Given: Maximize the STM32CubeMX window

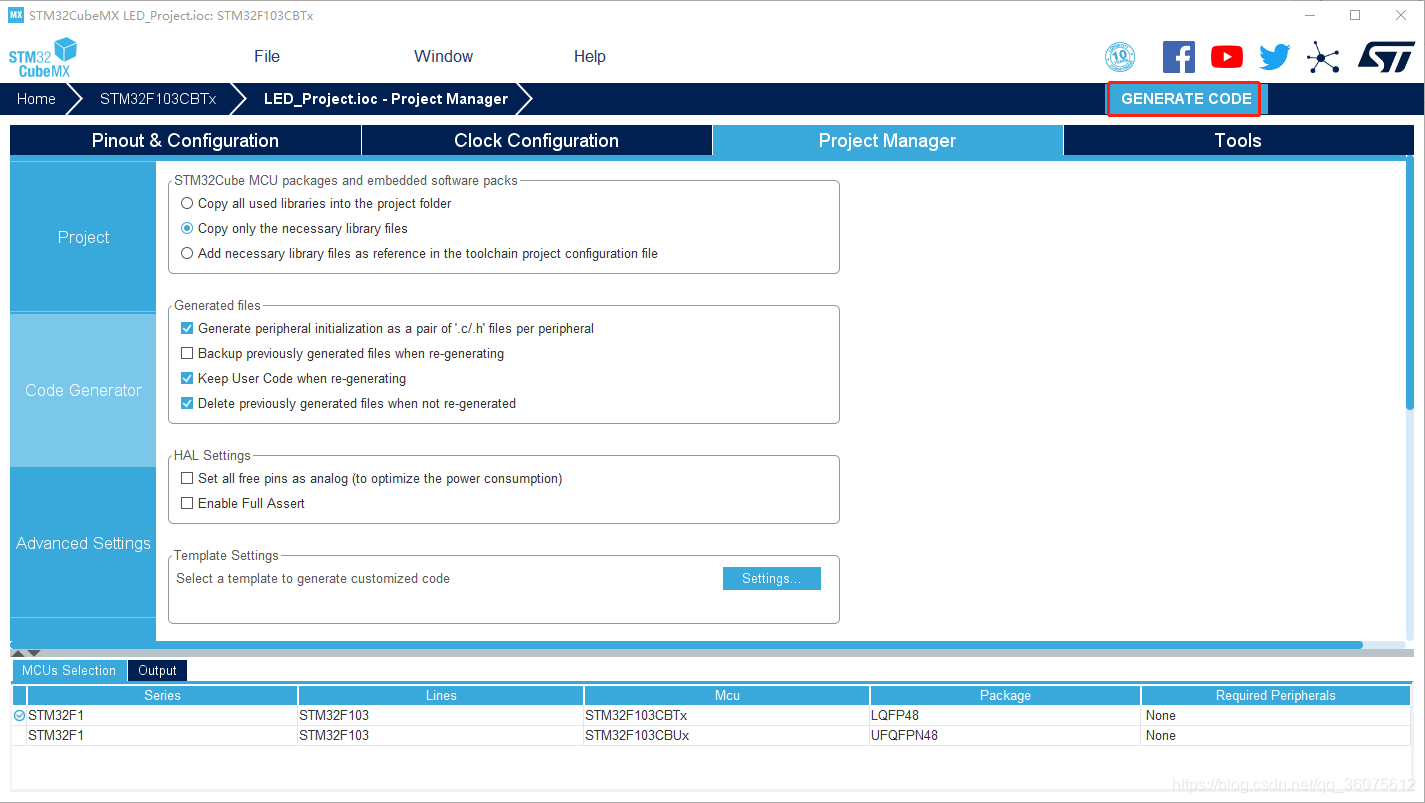Looking at the screenshot, I should pos(1355,15).
